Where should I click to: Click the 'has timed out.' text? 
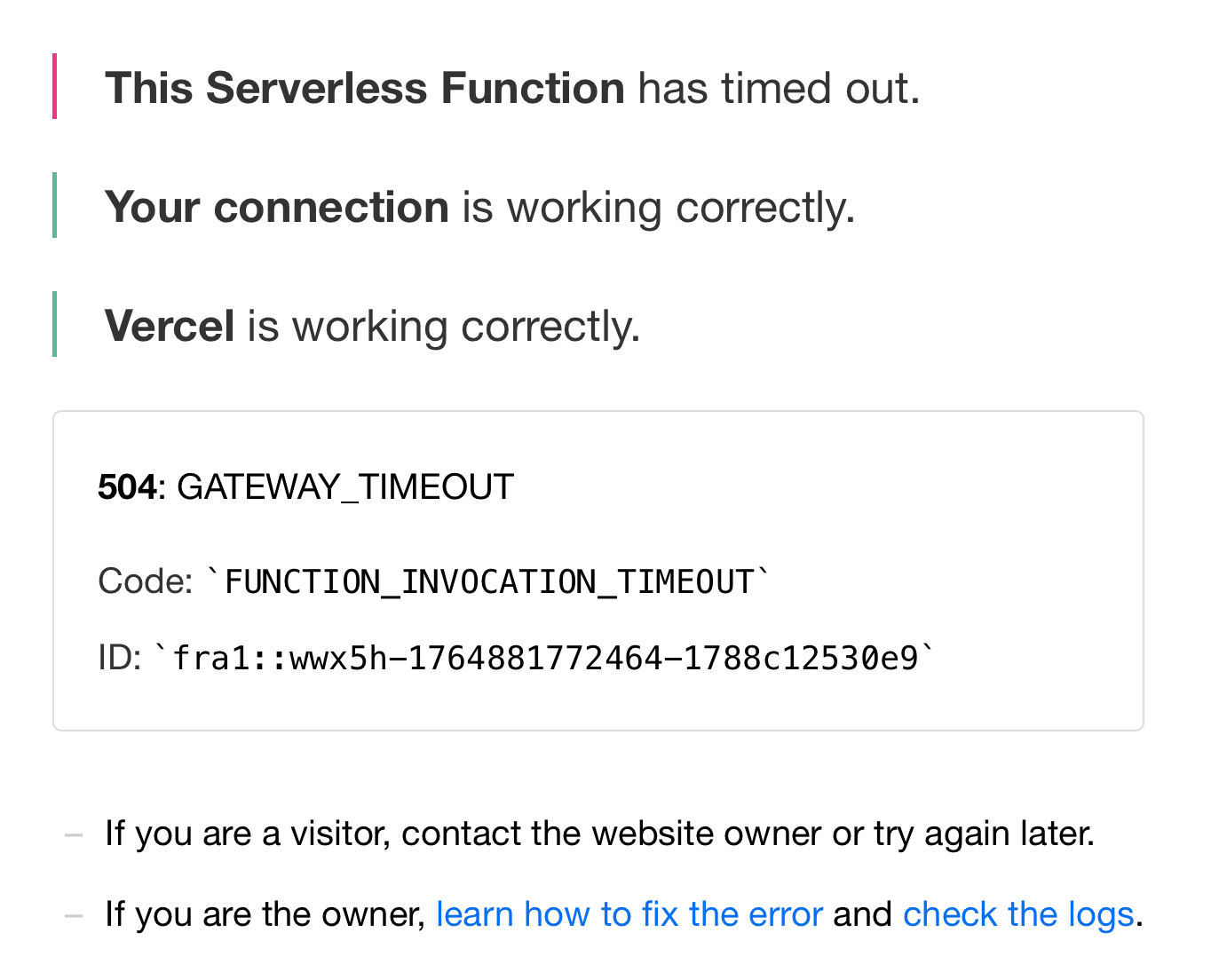click(x=779, y=89)
